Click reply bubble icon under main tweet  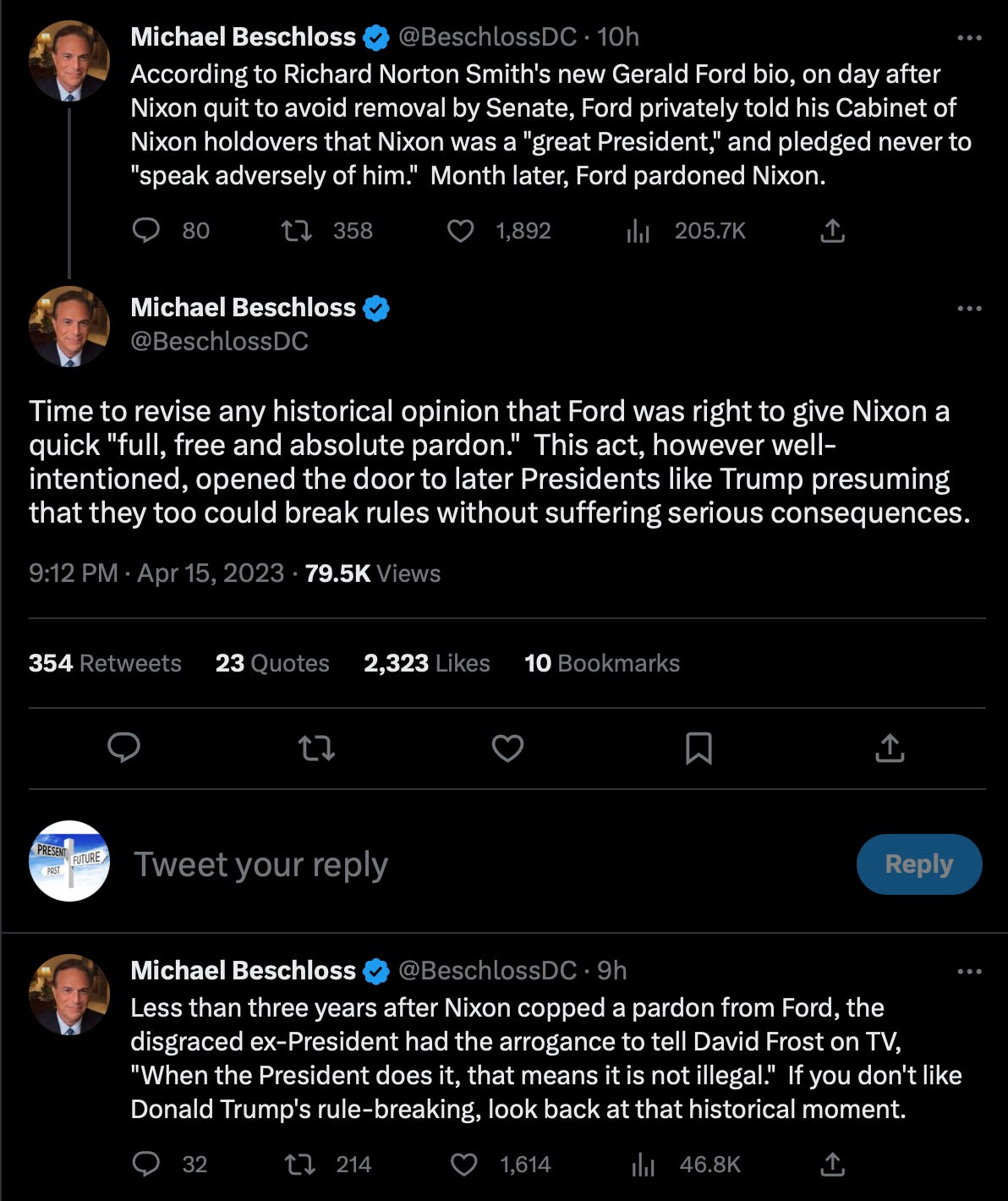click(124, 749)
